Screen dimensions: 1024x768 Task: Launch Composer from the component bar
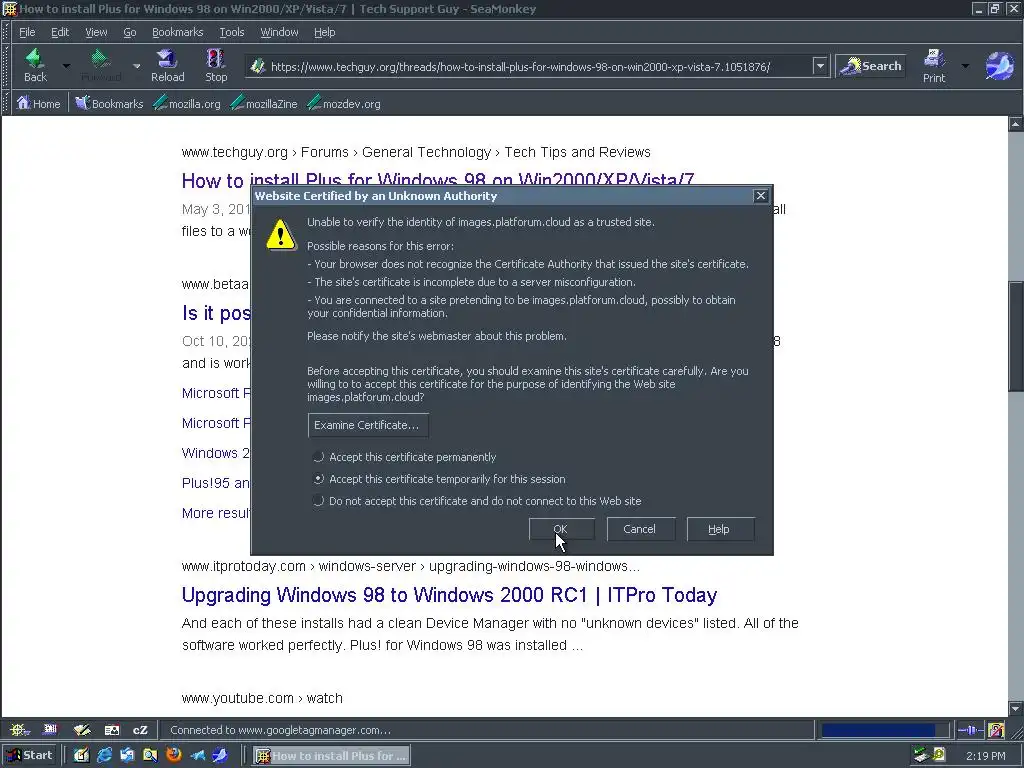click(82, 729)
